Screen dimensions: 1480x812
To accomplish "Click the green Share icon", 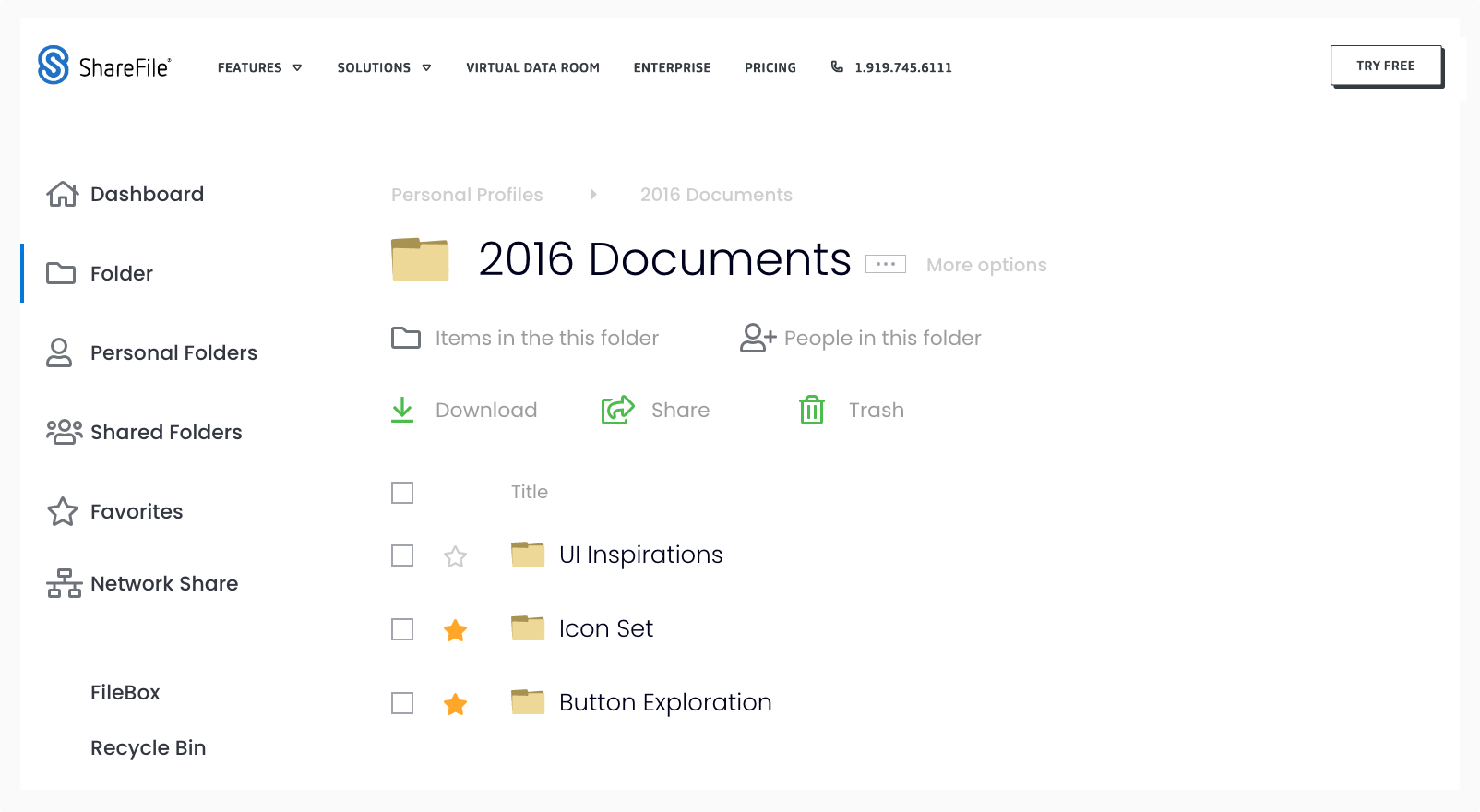I will pyautogui.click(x=617, y=410).
